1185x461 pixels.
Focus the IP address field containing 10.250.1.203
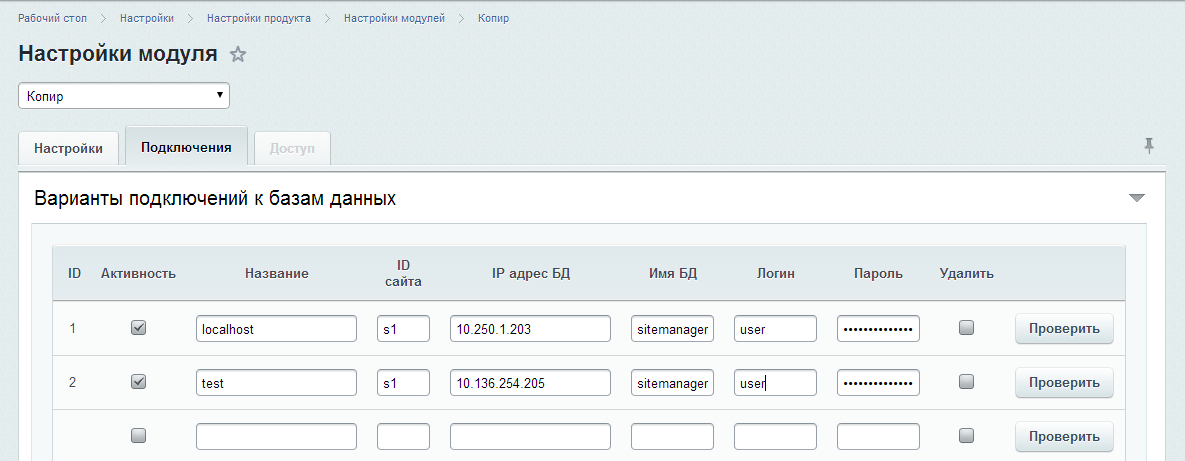(530, 329)
